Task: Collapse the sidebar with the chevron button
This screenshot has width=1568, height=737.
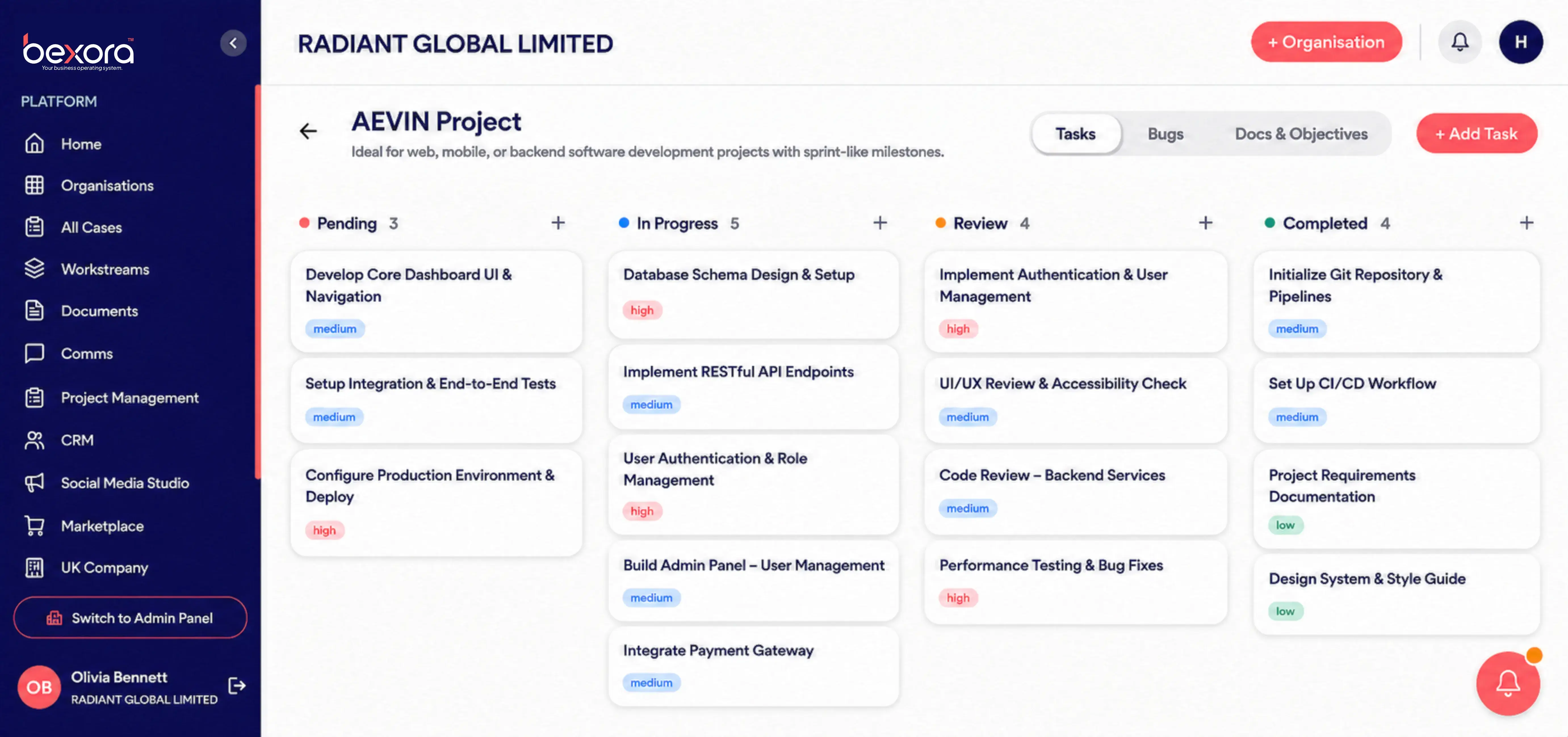Action: (233, 43)
